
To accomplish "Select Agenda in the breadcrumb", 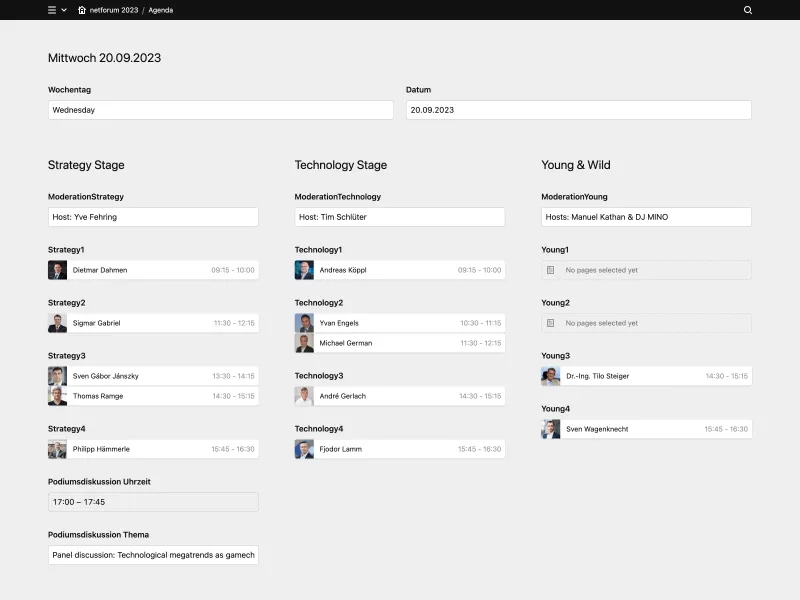I will pyautogui.click(x=159, y=10).
